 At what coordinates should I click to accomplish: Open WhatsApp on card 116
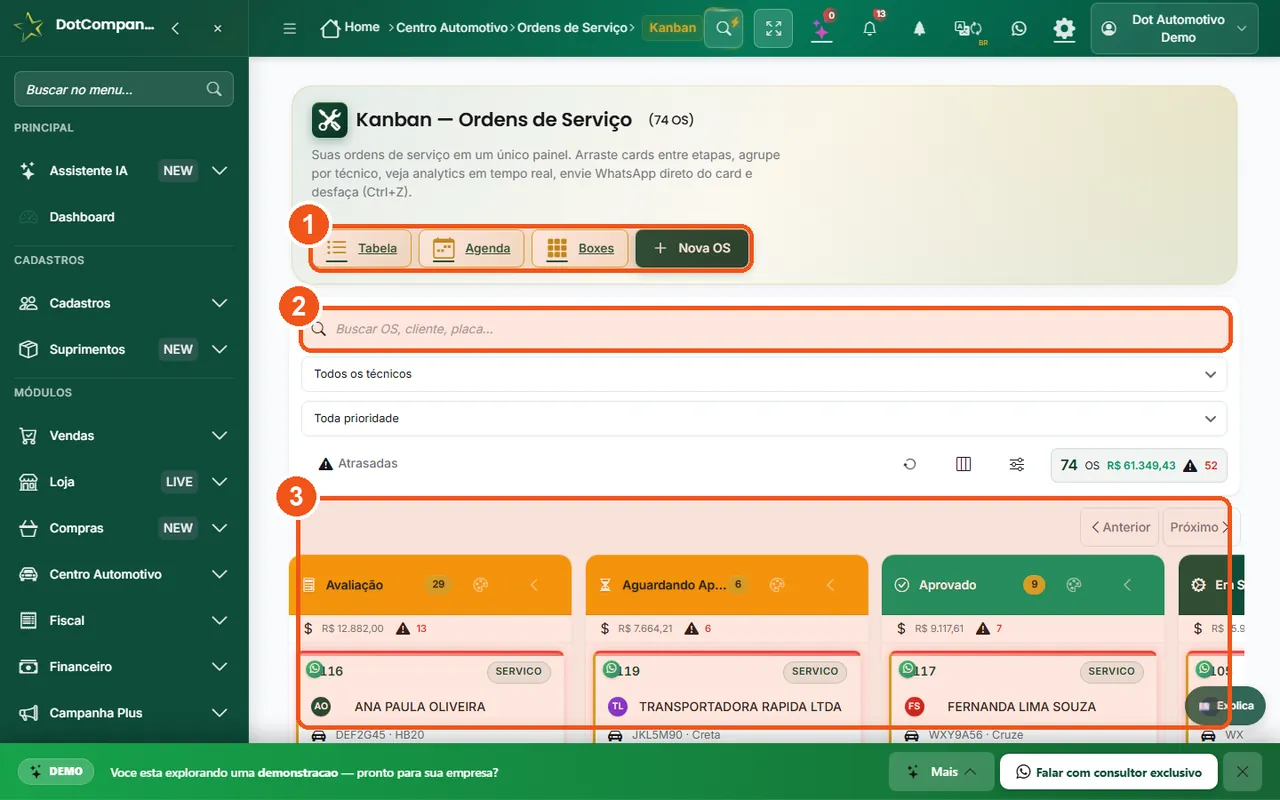pyautogui.click(x=315, y=668)
